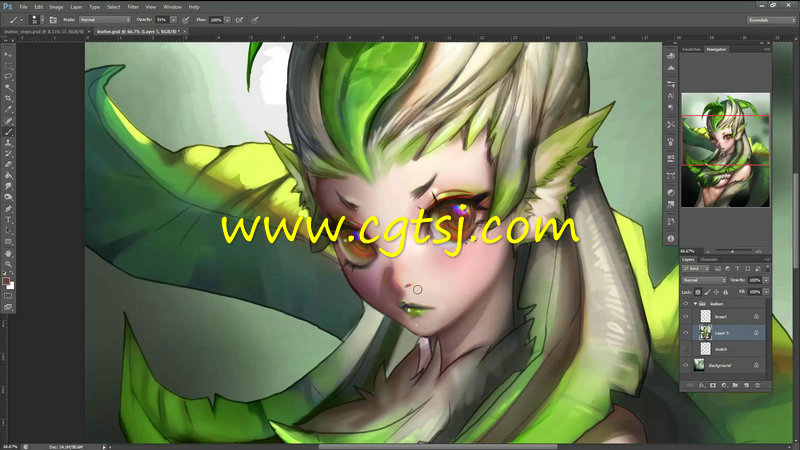Open layer Opacity dropdown arrow
800x450 pixels.
click(766, 280)
